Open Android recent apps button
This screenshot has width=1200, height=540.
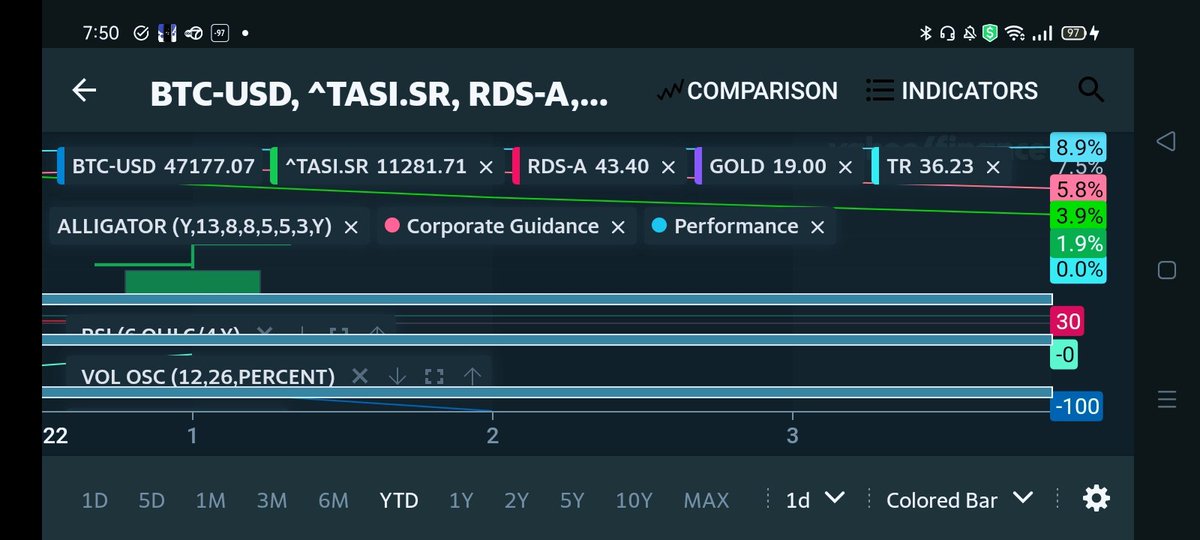tap(1166, 400)
